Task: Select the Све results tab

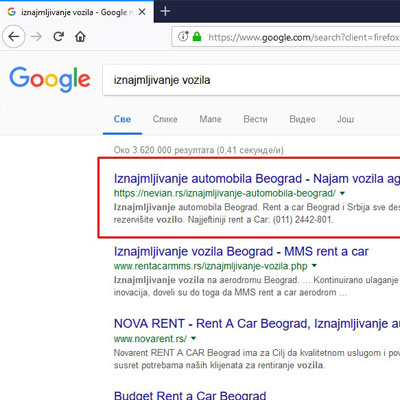Action: click(122, 119)
